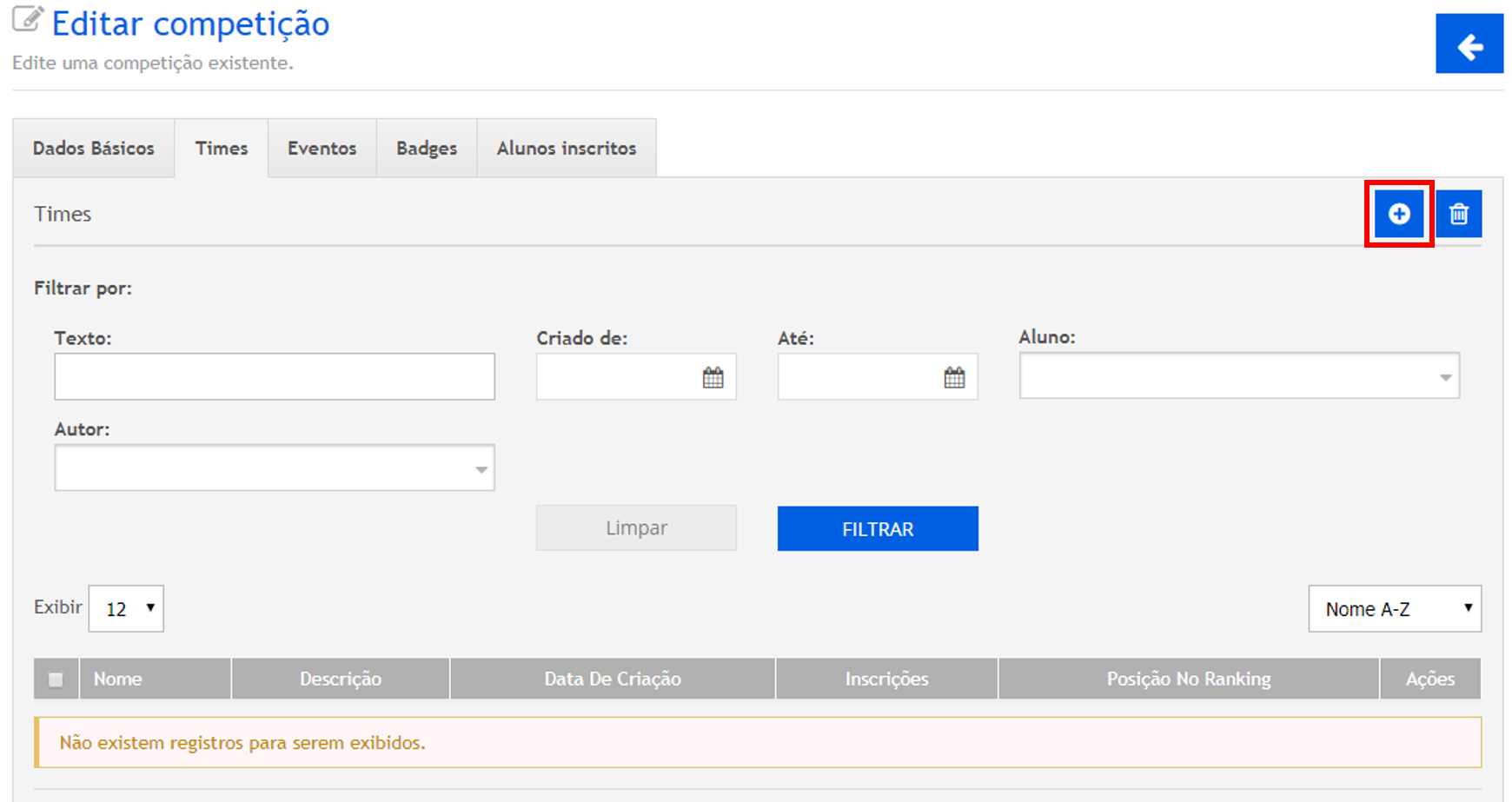
Task: Click the trash delete icon
Action: 1458,214
